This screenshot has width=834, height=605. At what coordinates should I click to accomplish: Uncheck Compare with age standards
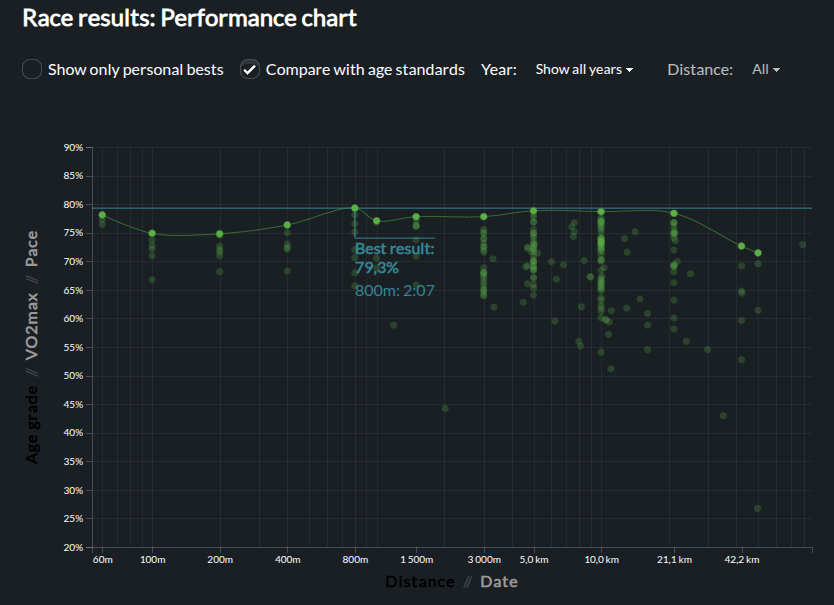point(250,70)
